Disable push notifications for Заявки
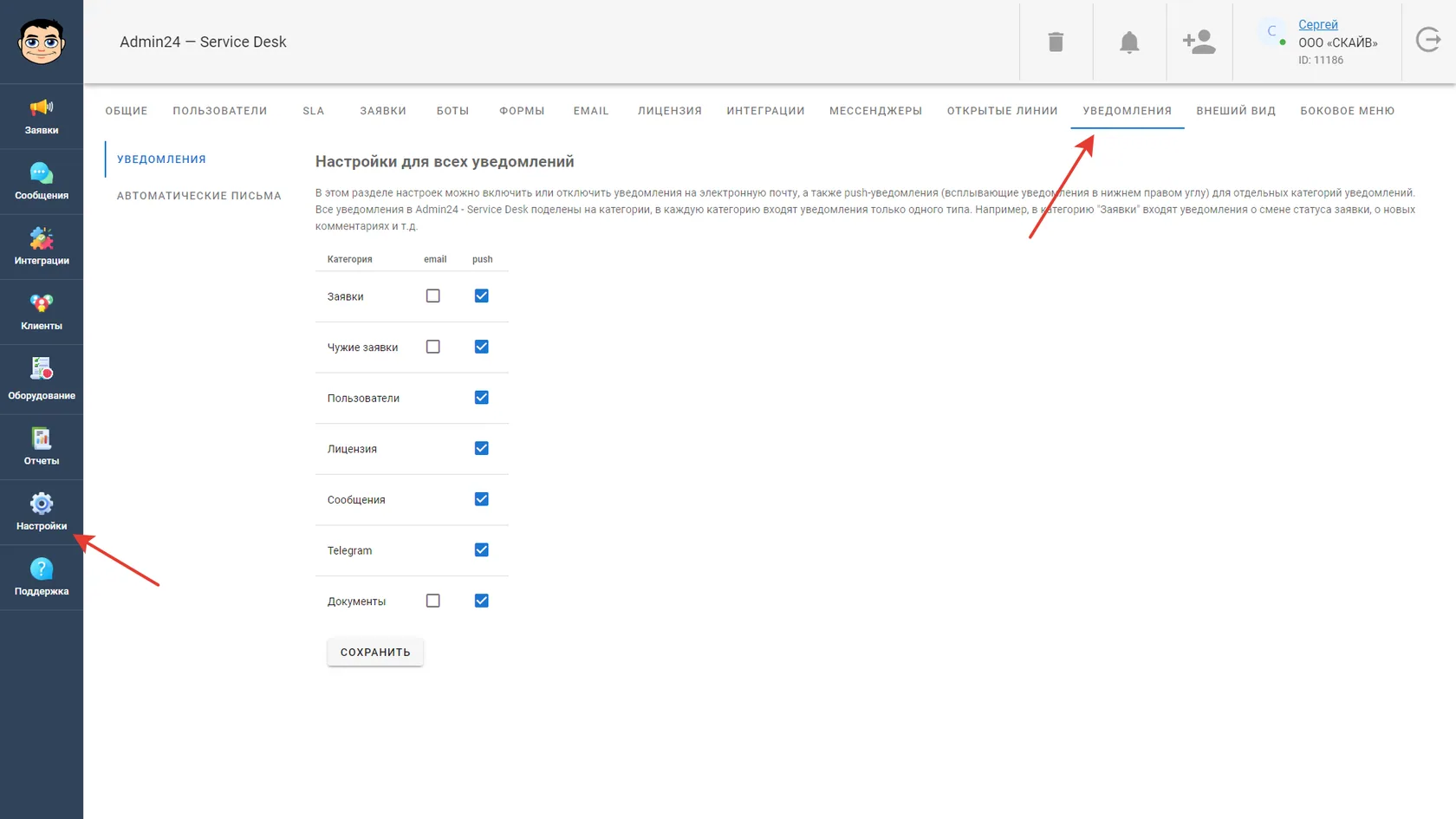Screen dimensions: 1456x819 (x=482, y=296)
